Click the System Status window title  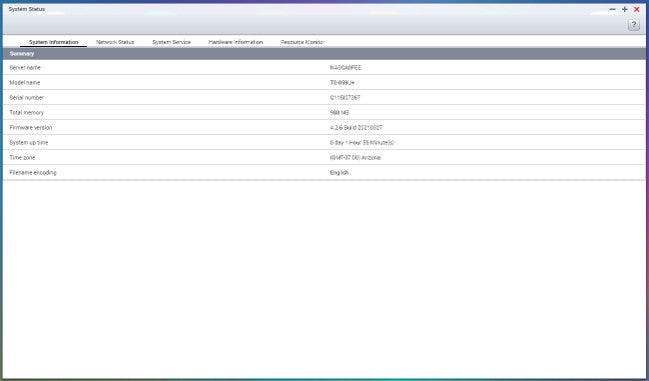coord(27,9)
